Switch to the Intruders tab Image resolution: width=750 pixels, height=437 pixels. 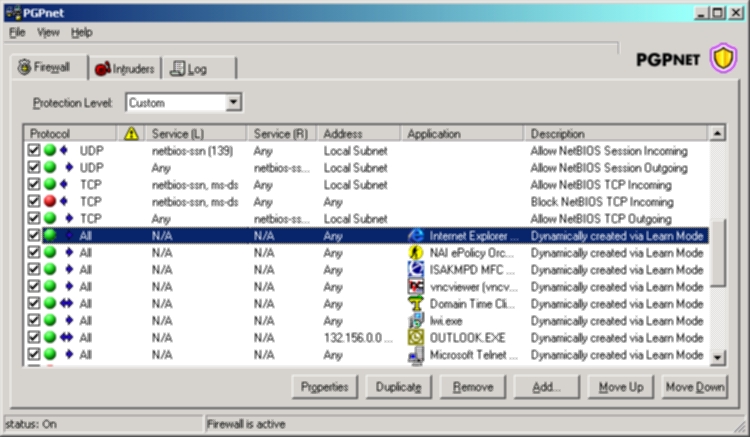tap(125, 69)
